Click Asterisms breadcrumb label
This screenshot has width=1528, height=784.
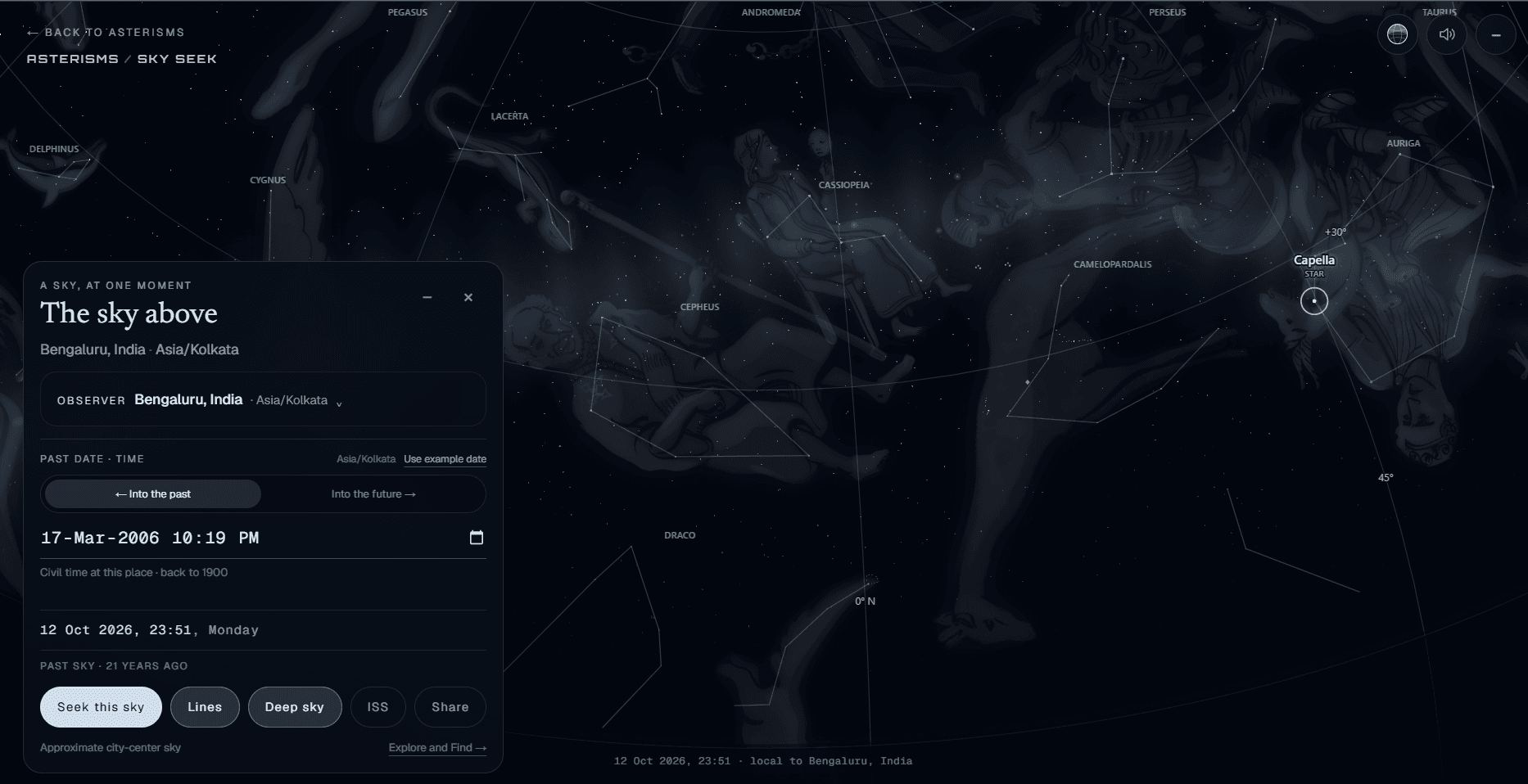pyautogui.click(x=72, y=59)
